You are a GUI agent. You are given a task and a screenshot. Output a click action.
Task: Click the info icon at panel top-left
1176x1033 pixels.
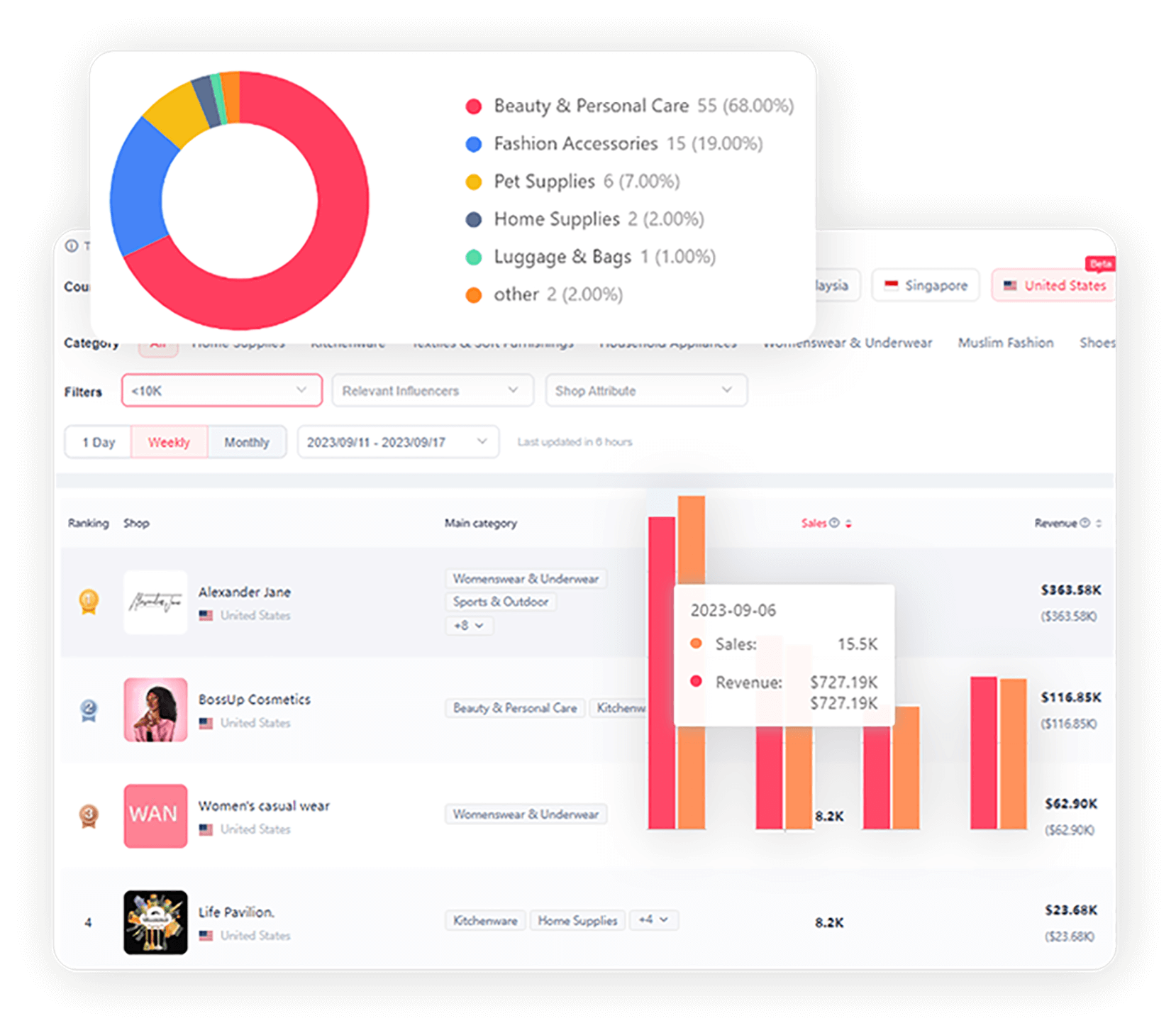click(72, 245)
